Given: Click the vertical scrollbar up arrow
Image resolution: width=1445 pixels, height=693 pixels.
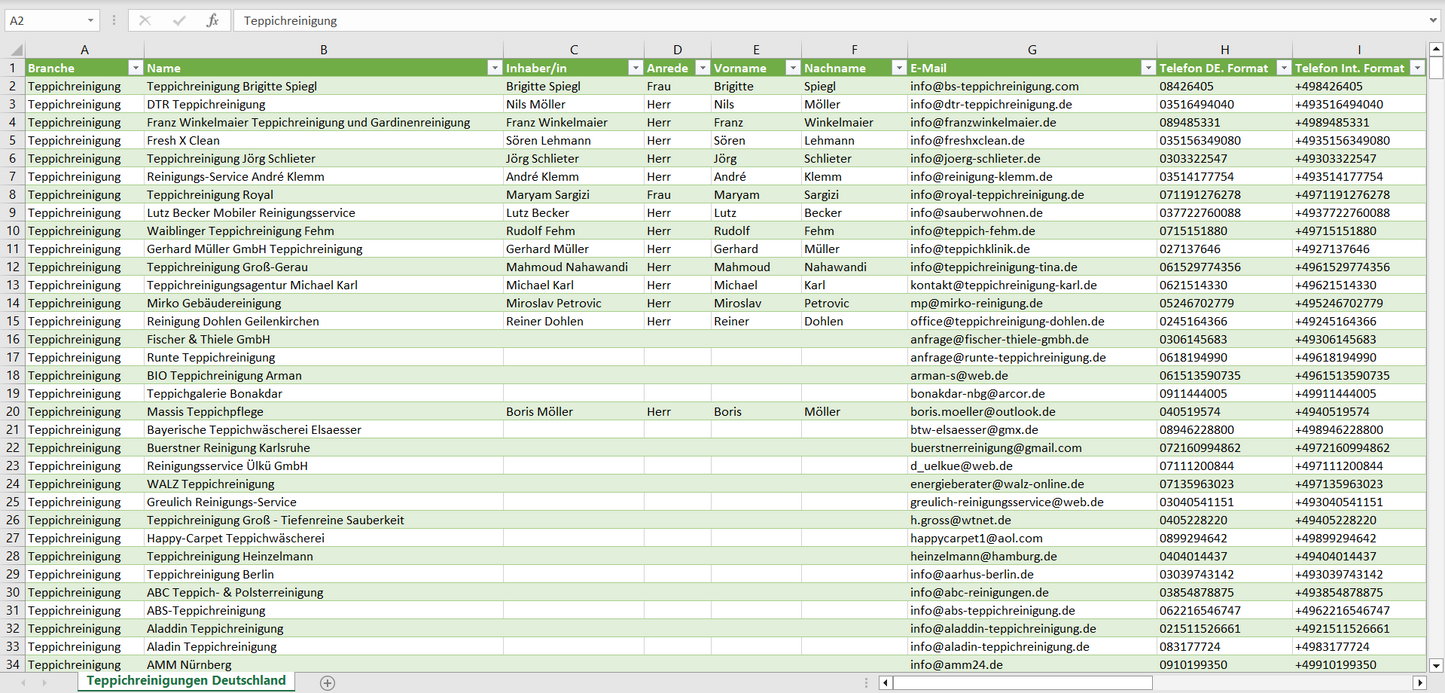Looking at the screenshot, I should 1436,49.
